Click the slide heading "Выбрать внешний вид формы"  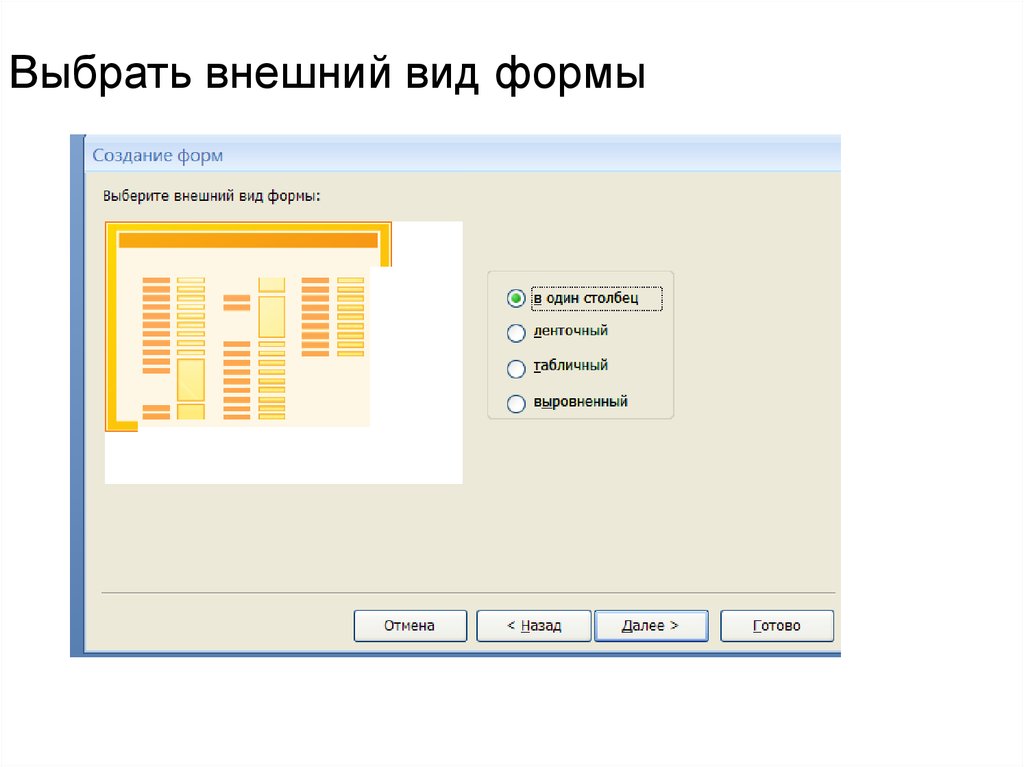[x=327, y=76]
